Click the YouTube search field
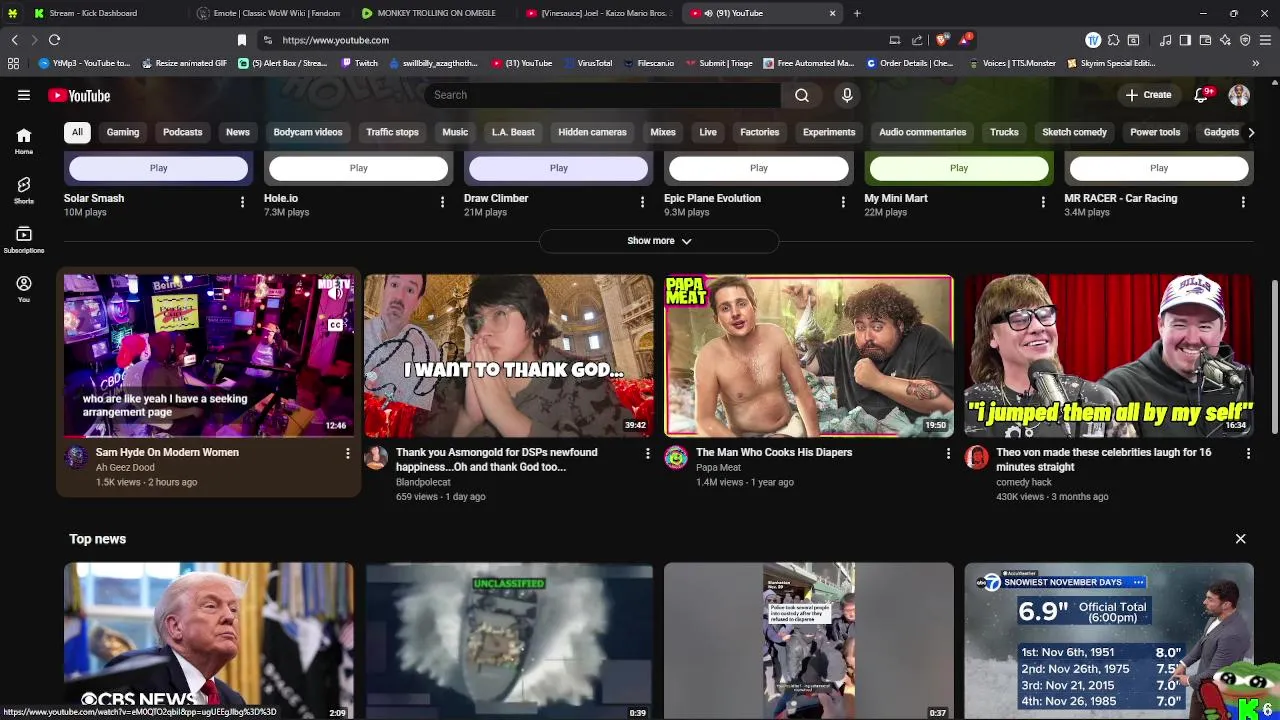1280x720 pixels. (603, 95)
